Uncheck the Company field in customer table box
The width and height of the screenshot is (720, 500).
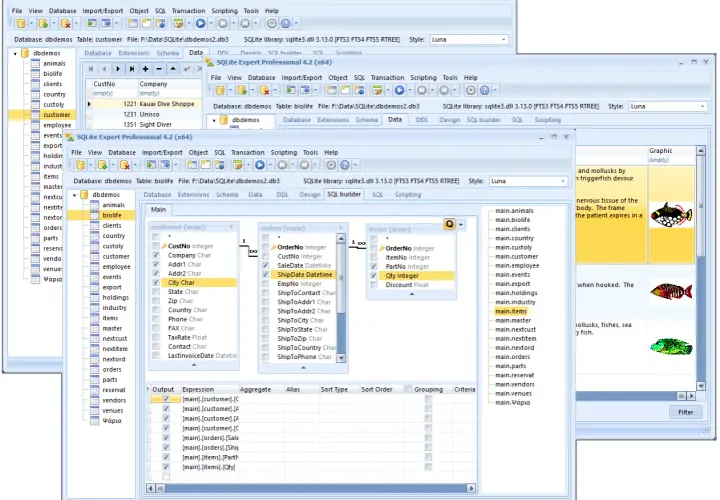pos(156,255)
